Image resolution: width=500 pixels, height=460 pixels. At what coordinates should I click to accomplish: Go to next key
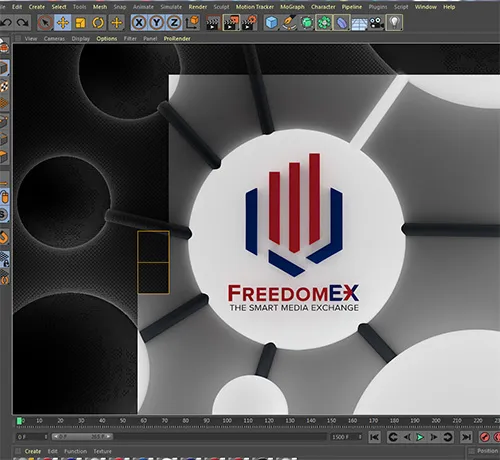point(447,437)
